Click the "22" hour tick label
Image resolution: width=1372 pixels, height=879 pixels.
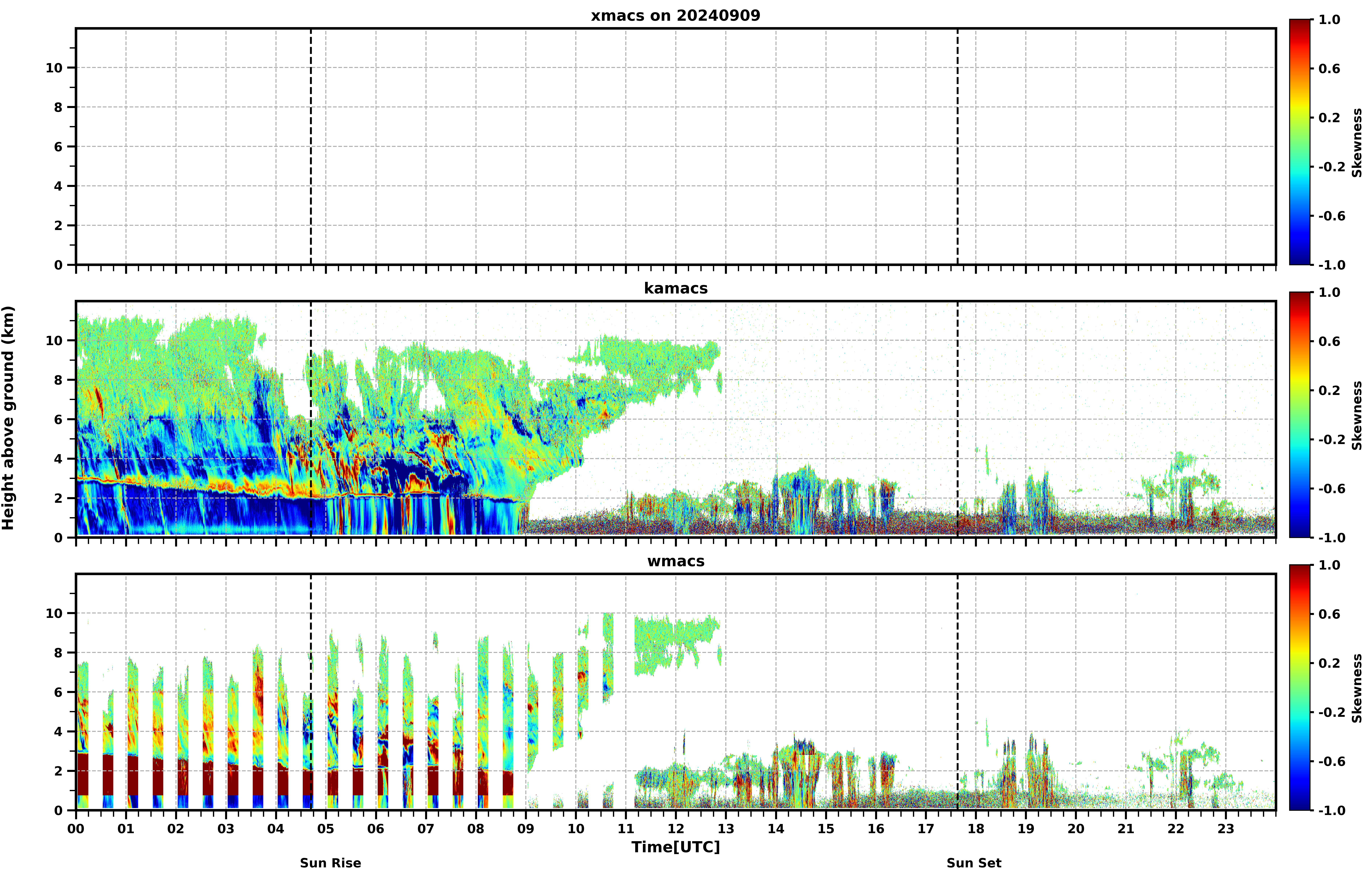click(1176, 829)
